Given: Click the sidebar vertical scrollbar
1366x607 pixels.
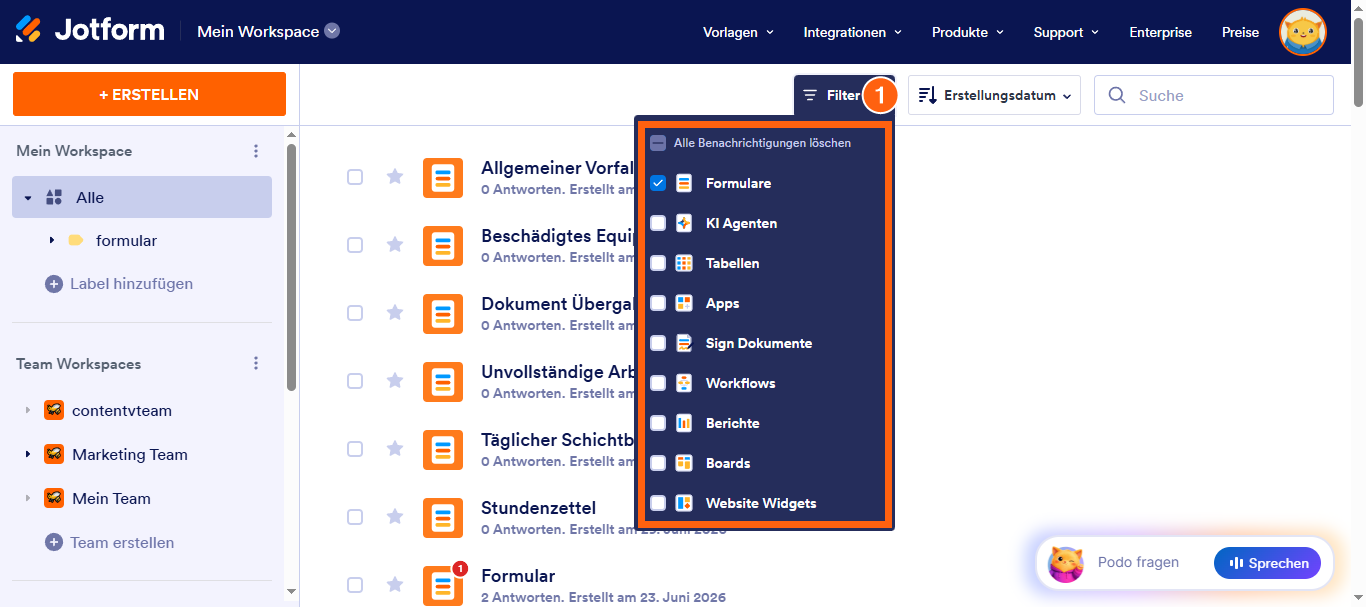Looking at the screenshot, I should tap(291, 265).
